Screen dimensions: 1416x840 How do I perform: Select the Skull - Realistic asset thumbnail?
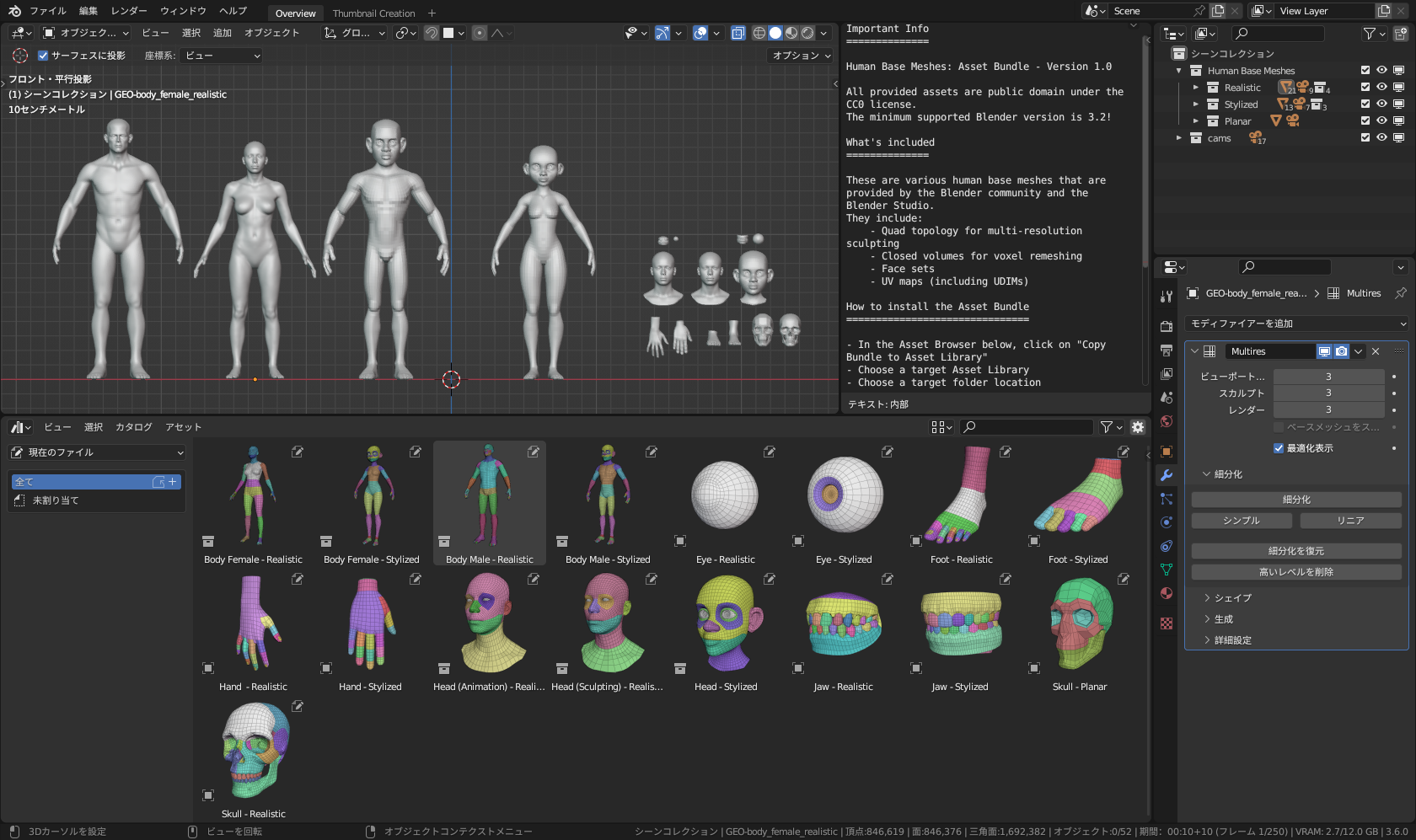[x=252, y=750]
